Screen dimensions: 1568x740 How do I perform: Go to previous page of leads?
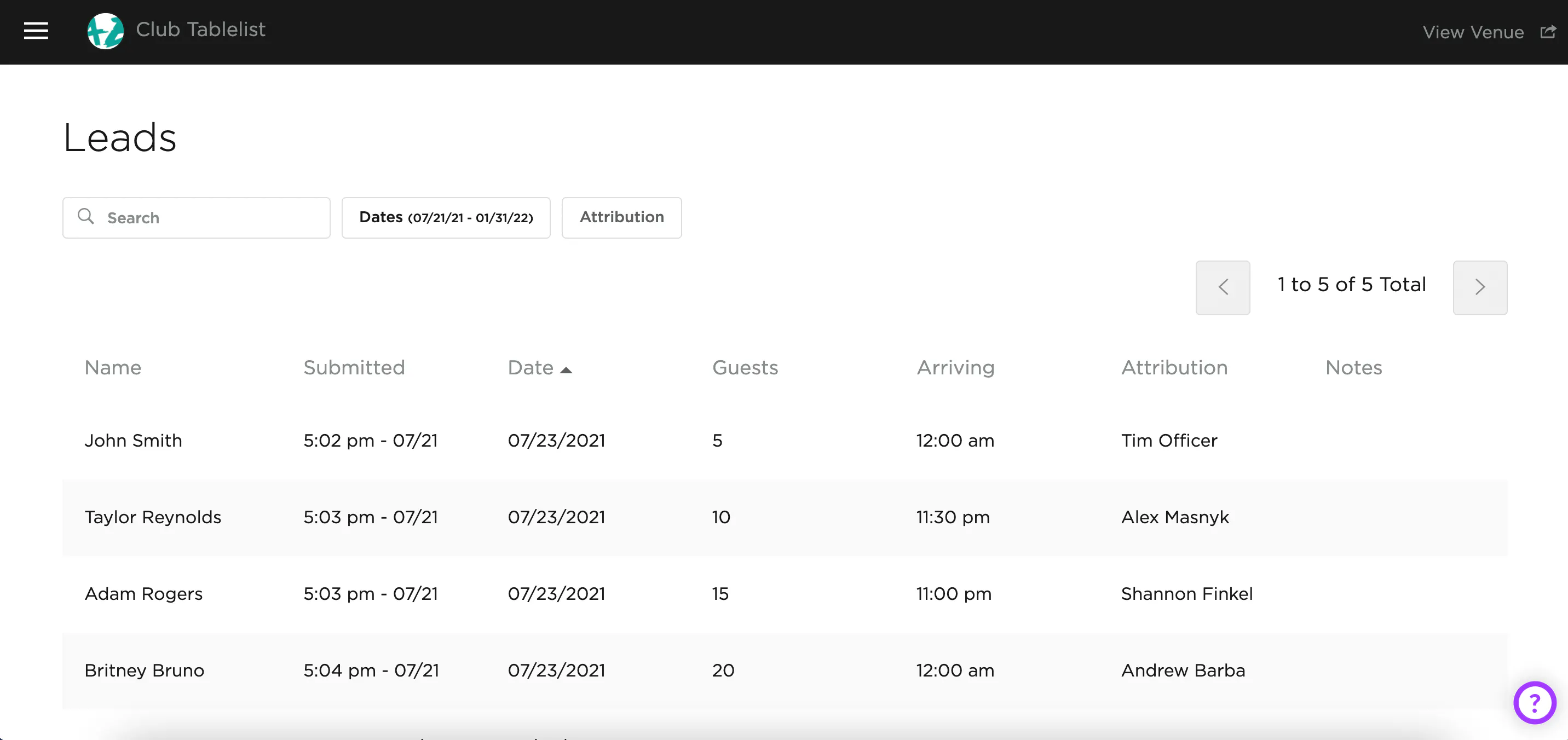(1222, 287)
